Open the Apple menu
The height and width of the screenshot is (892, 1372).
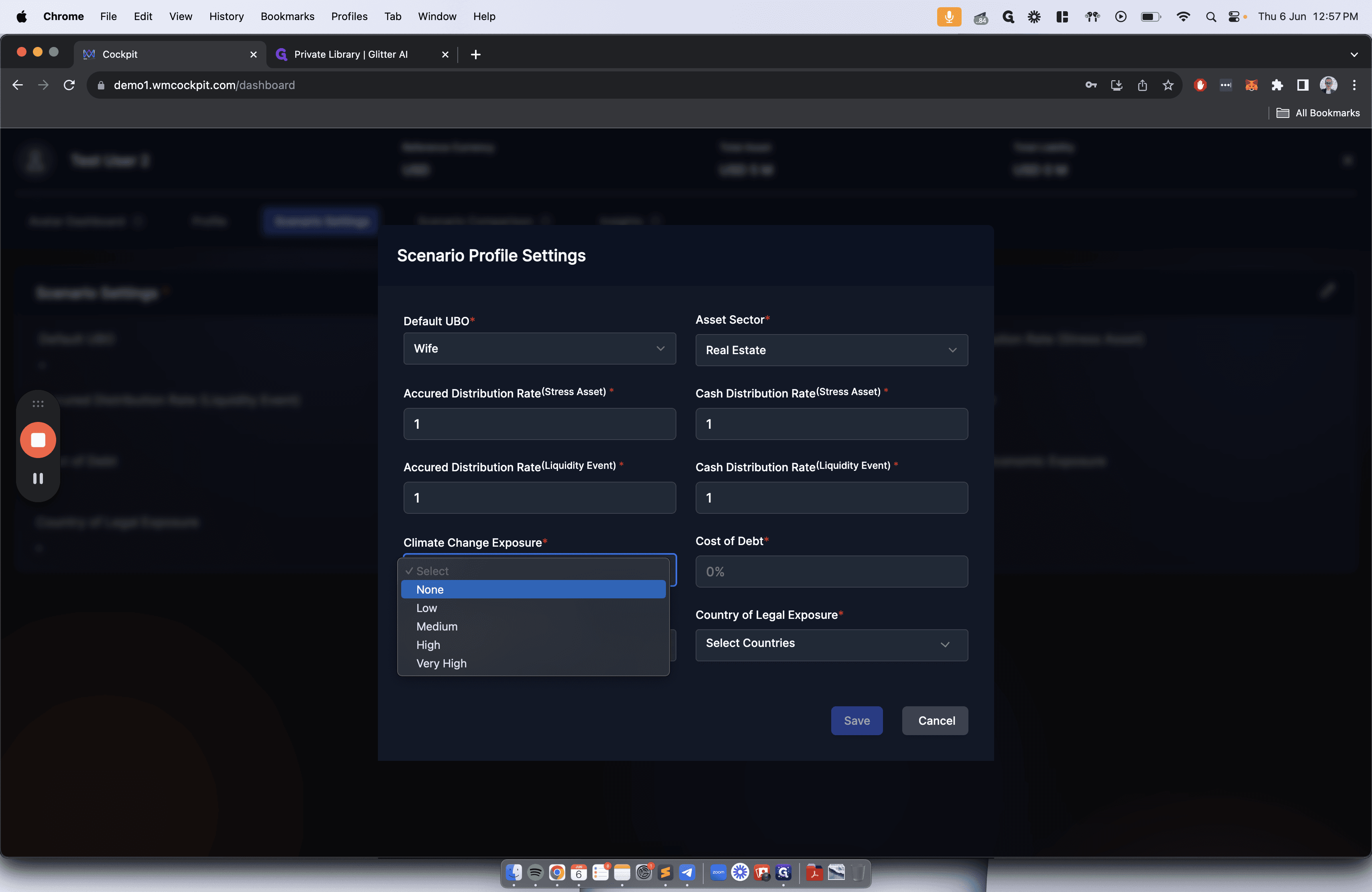point(22,17)
